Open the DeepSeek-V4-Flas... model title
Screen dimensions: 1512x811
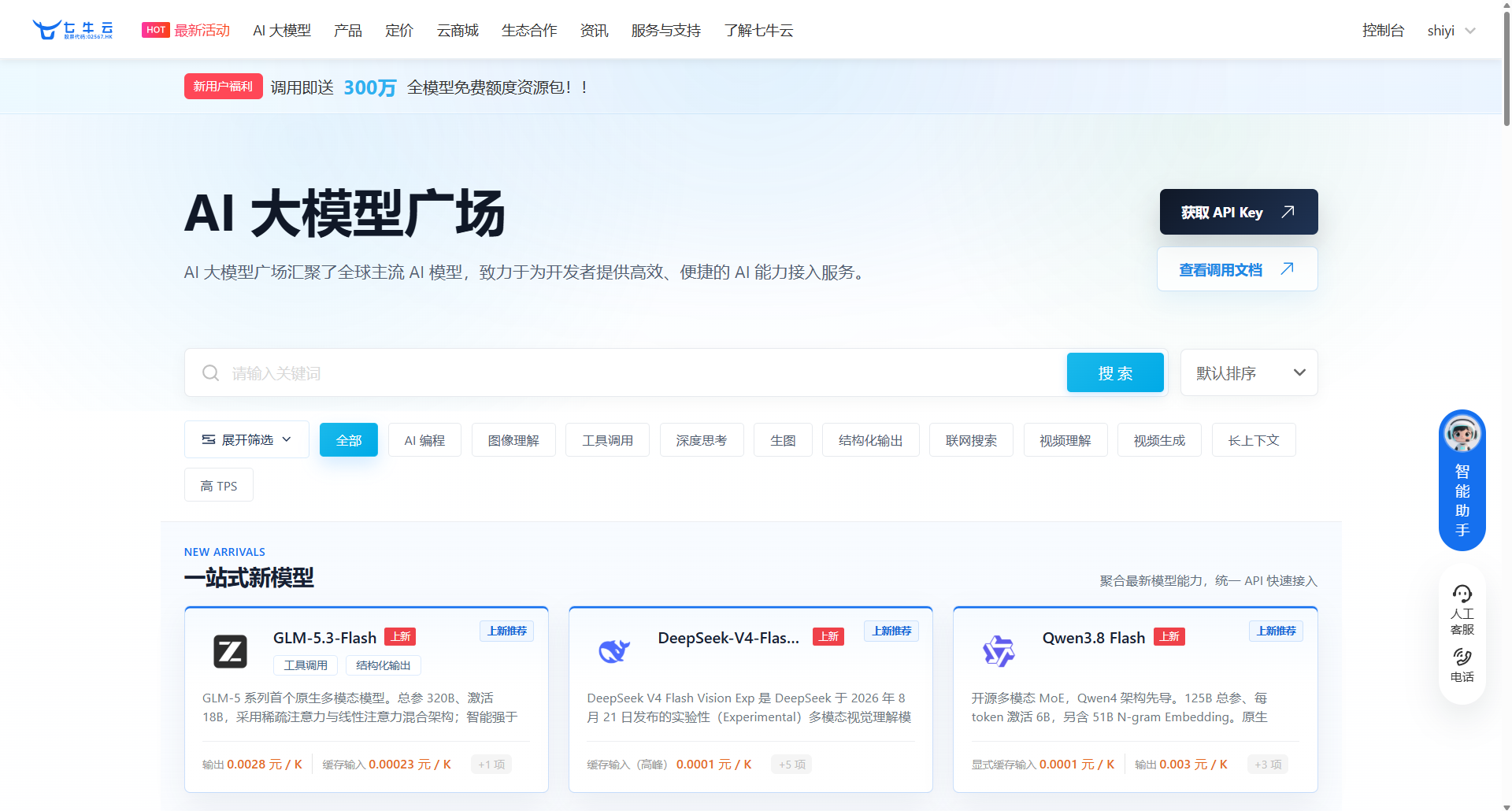728,638
